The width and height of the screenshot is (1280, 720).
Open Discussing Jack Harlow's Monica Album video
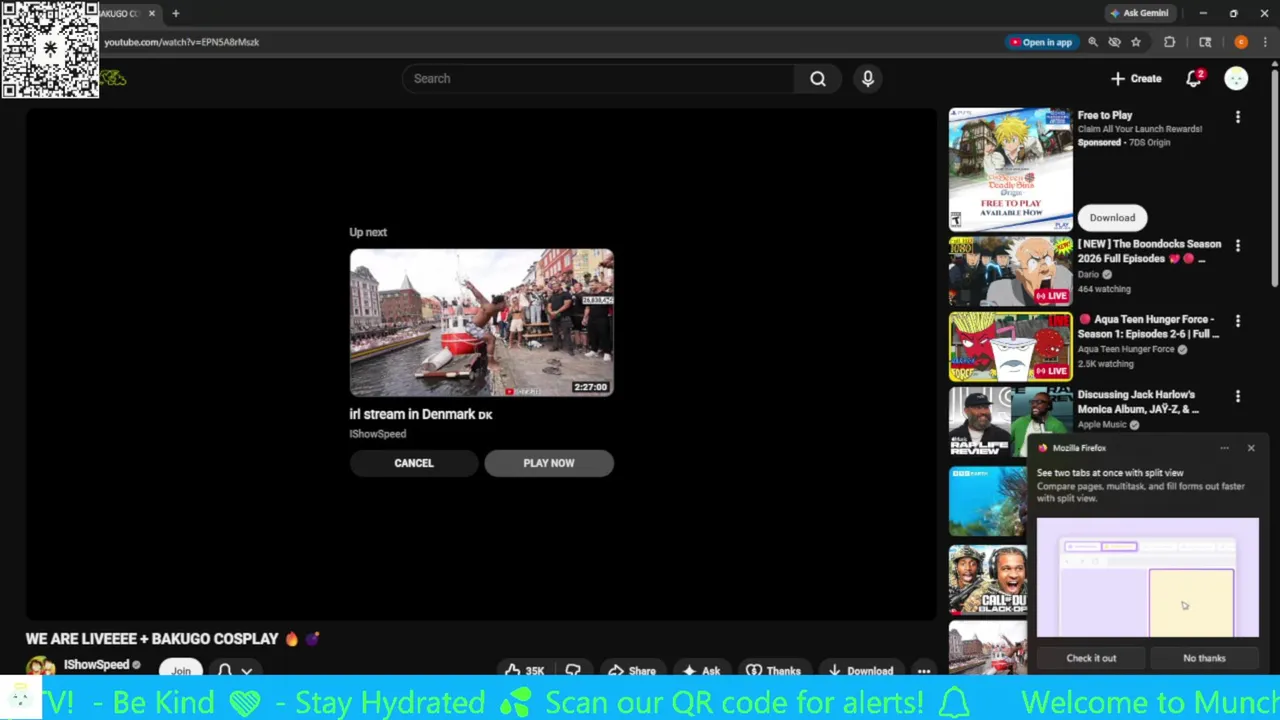point(1010,422)
